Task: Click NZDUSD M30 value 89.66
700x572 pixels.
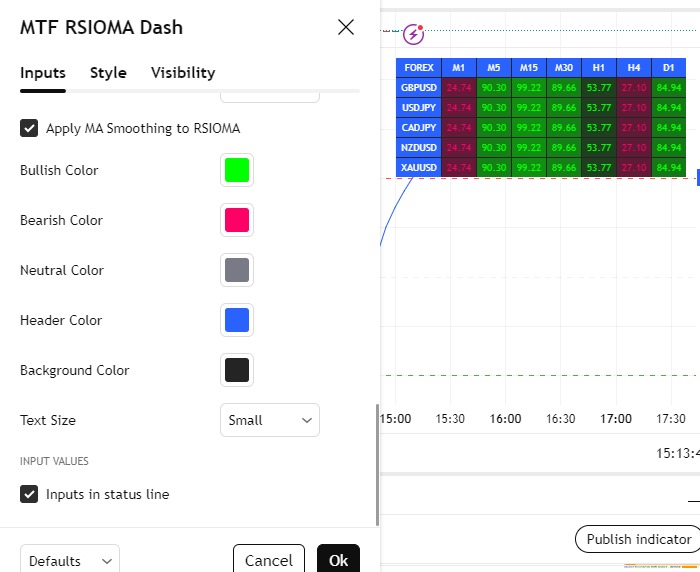Action: [x=564, y=148]
